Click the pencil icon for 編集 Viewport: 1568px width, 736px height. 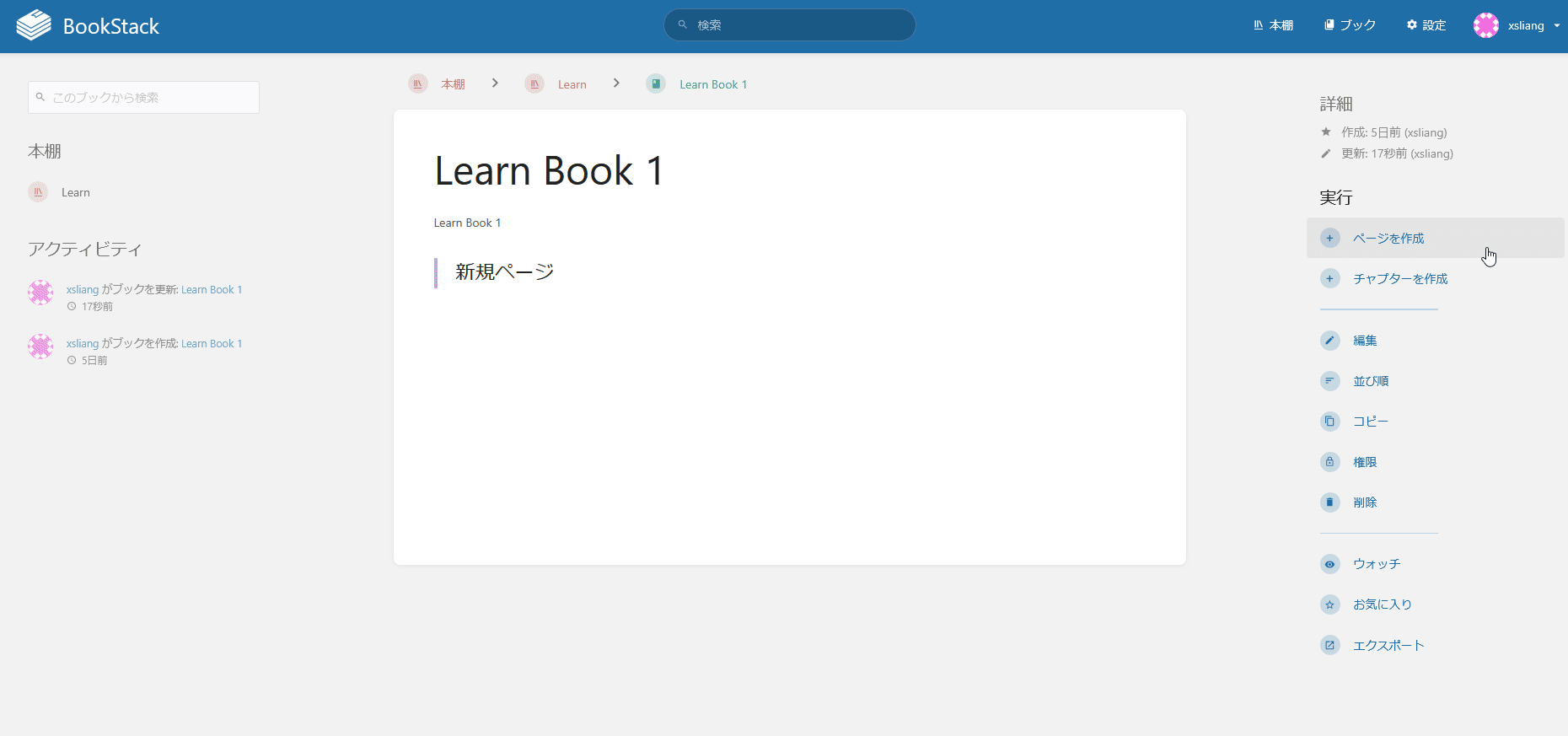(1329, 341)
